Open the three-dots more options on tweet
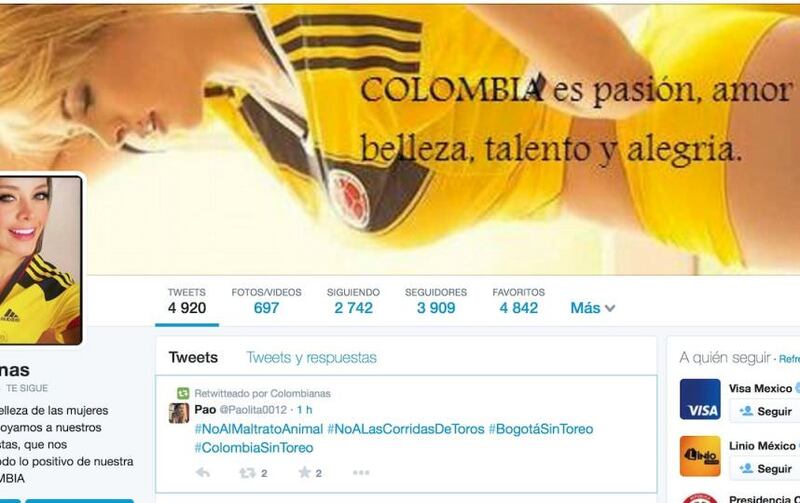800x503 pixels. [x=361, y=473]
